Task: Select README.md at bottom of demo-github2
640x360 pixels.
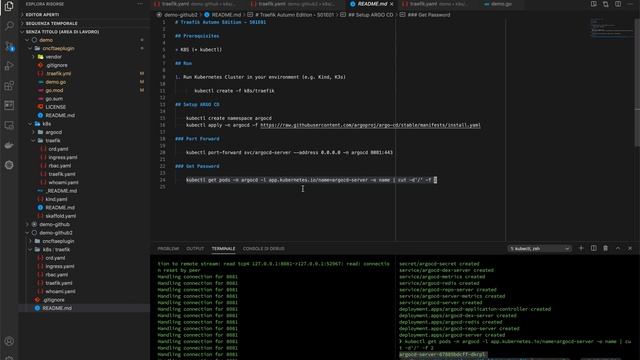Action: click(x=57, y=308)
